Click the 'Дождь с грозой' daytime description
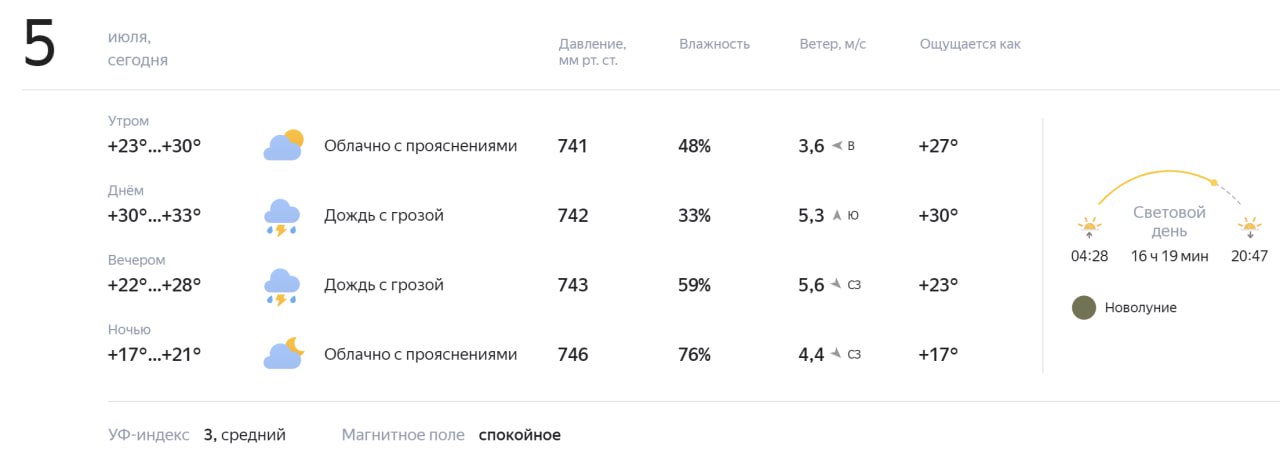 click(x=383, y=215)
